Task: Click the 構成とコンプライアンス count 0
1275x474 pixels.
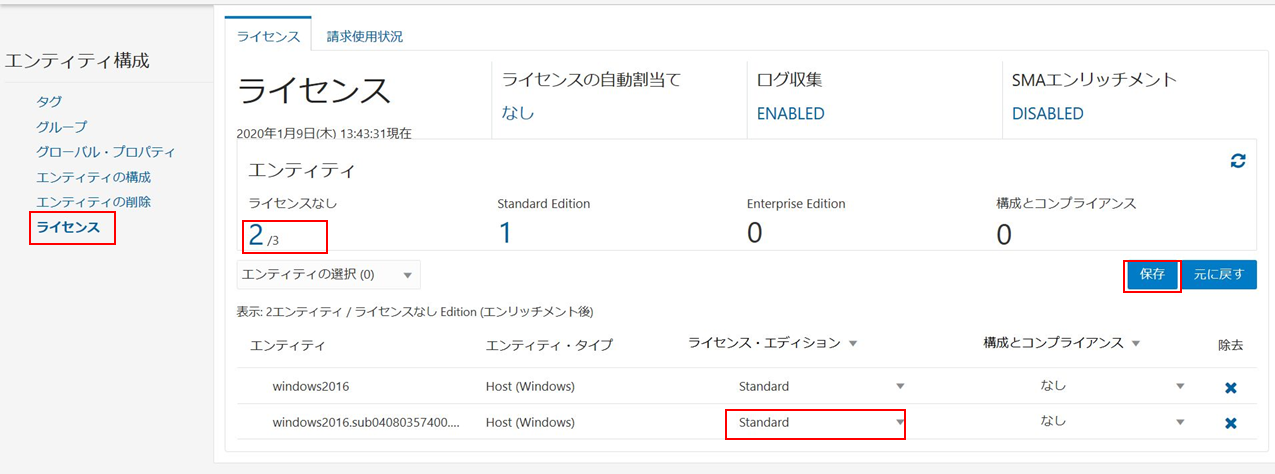Action: pos(1004,235)
